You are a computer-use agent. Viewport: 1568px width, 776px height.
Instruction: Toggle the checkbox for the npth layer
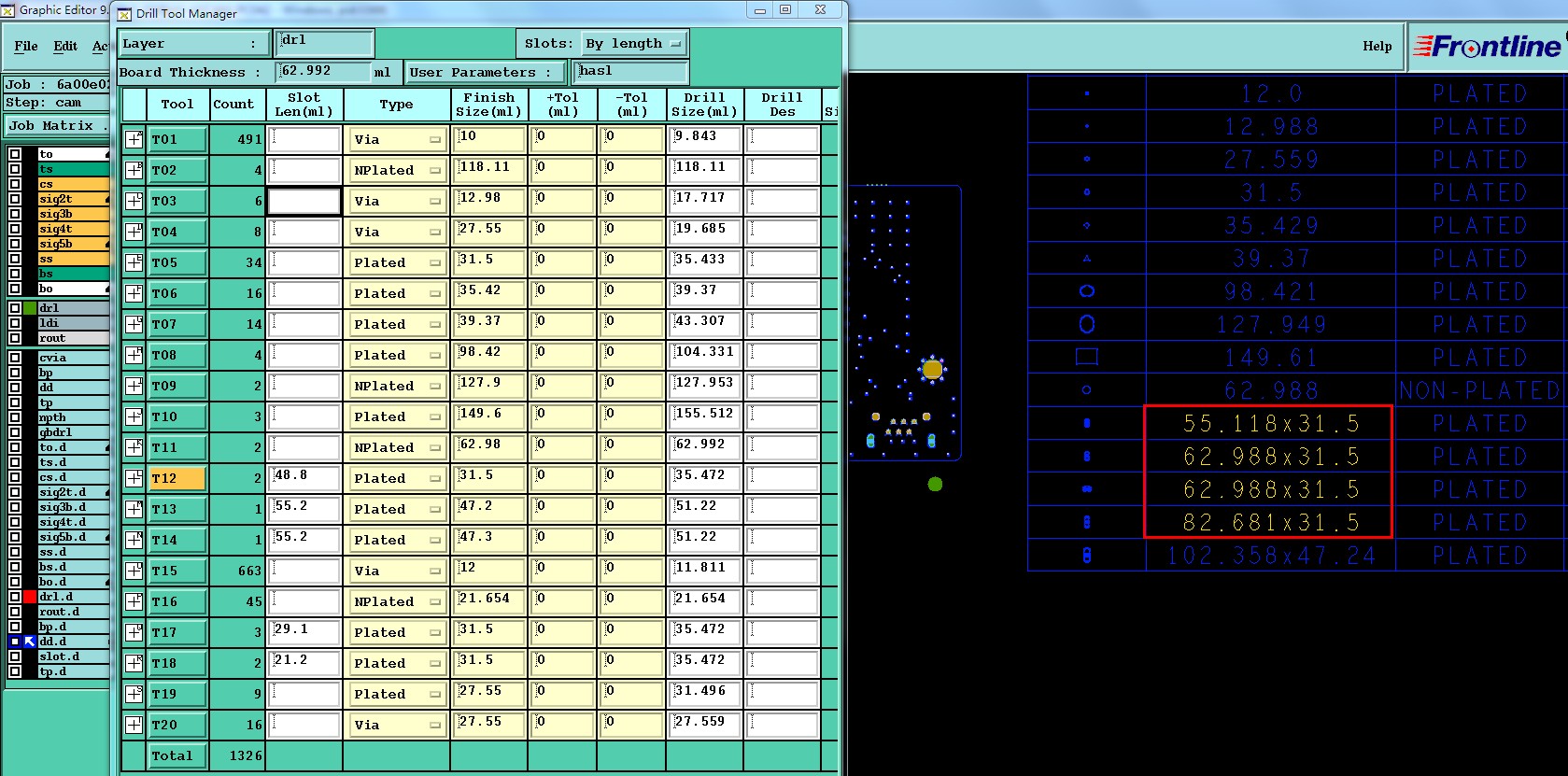(x=15, y=417)
